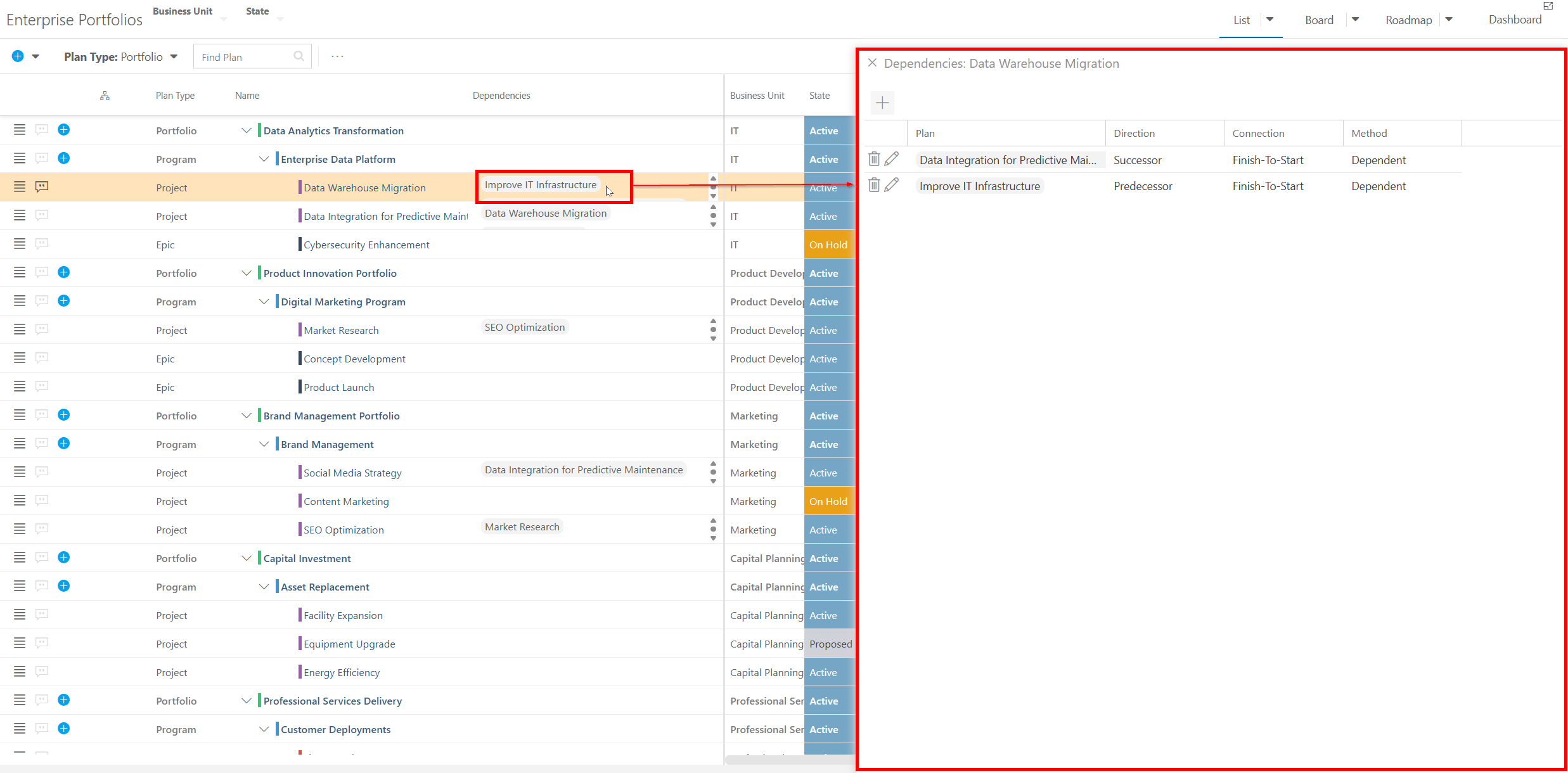The width and height of the screenshot is (1568, 773).
Task: Delete the Improve IT Infrastructure dependency
Action: coord(874,185)
